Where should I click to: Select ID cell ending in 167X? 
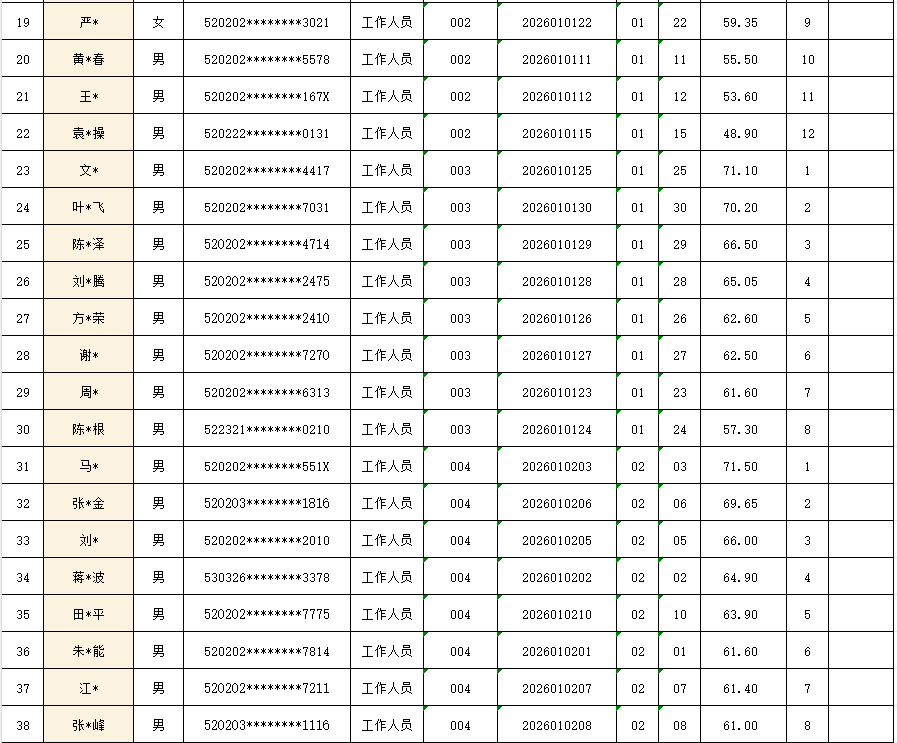266,96
